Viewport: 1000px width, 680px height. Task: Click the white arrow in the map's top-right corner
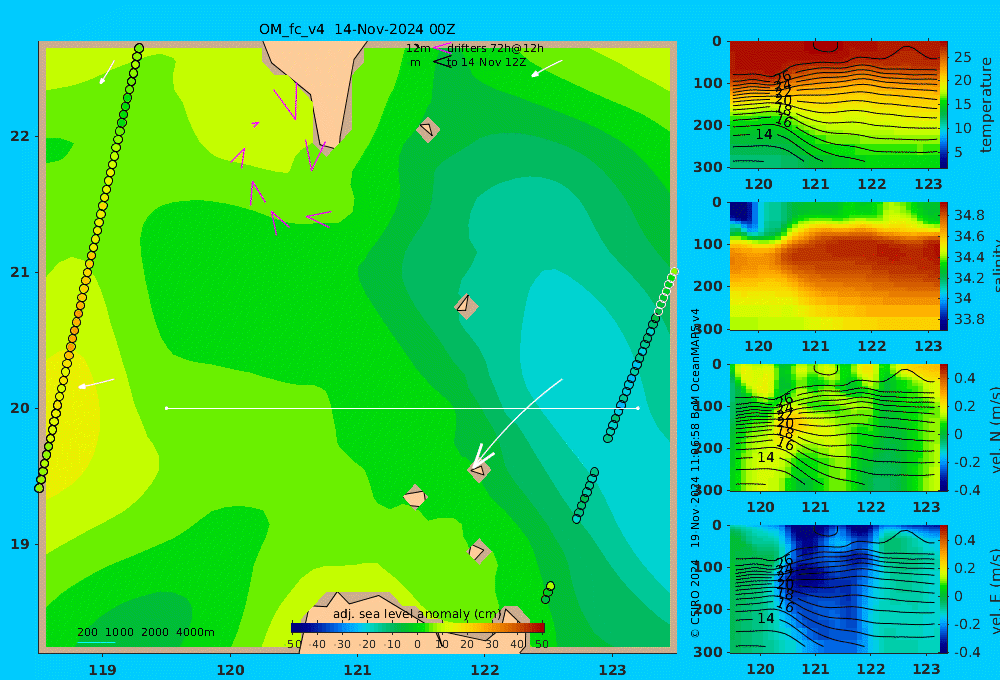tap(547, 68)
